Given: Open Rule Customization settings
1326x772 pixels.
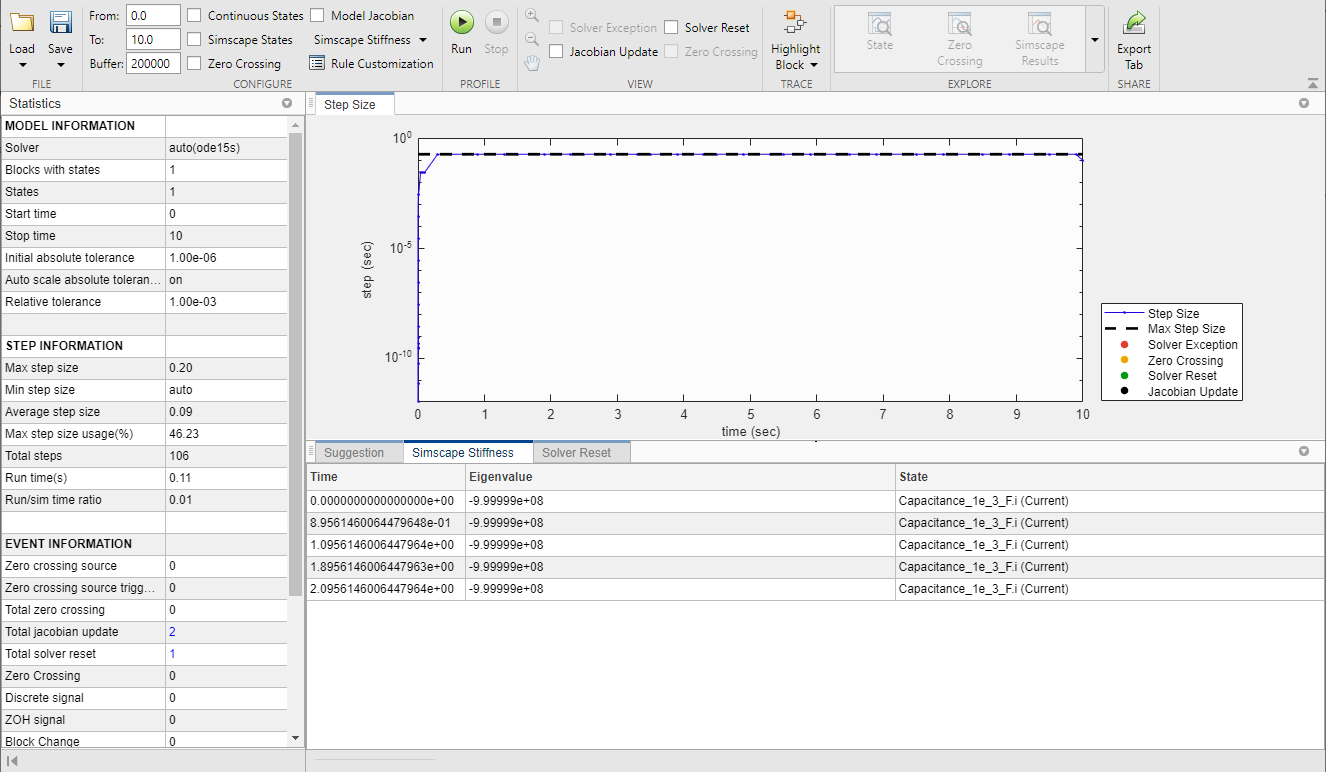Looking at the screenshot, I should 371,63.
